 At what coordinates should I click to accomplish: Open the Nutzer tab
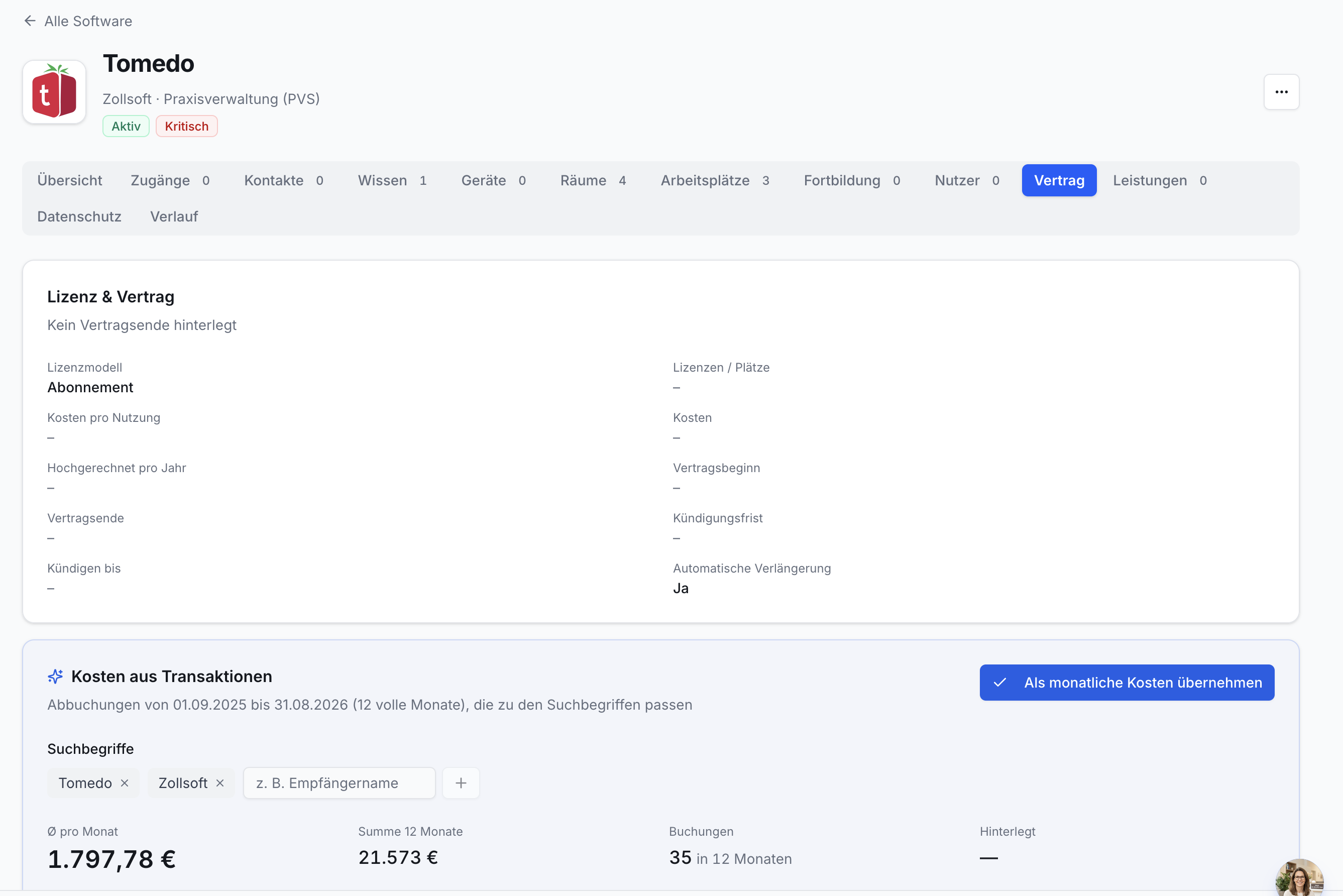(x=966, y=181)
